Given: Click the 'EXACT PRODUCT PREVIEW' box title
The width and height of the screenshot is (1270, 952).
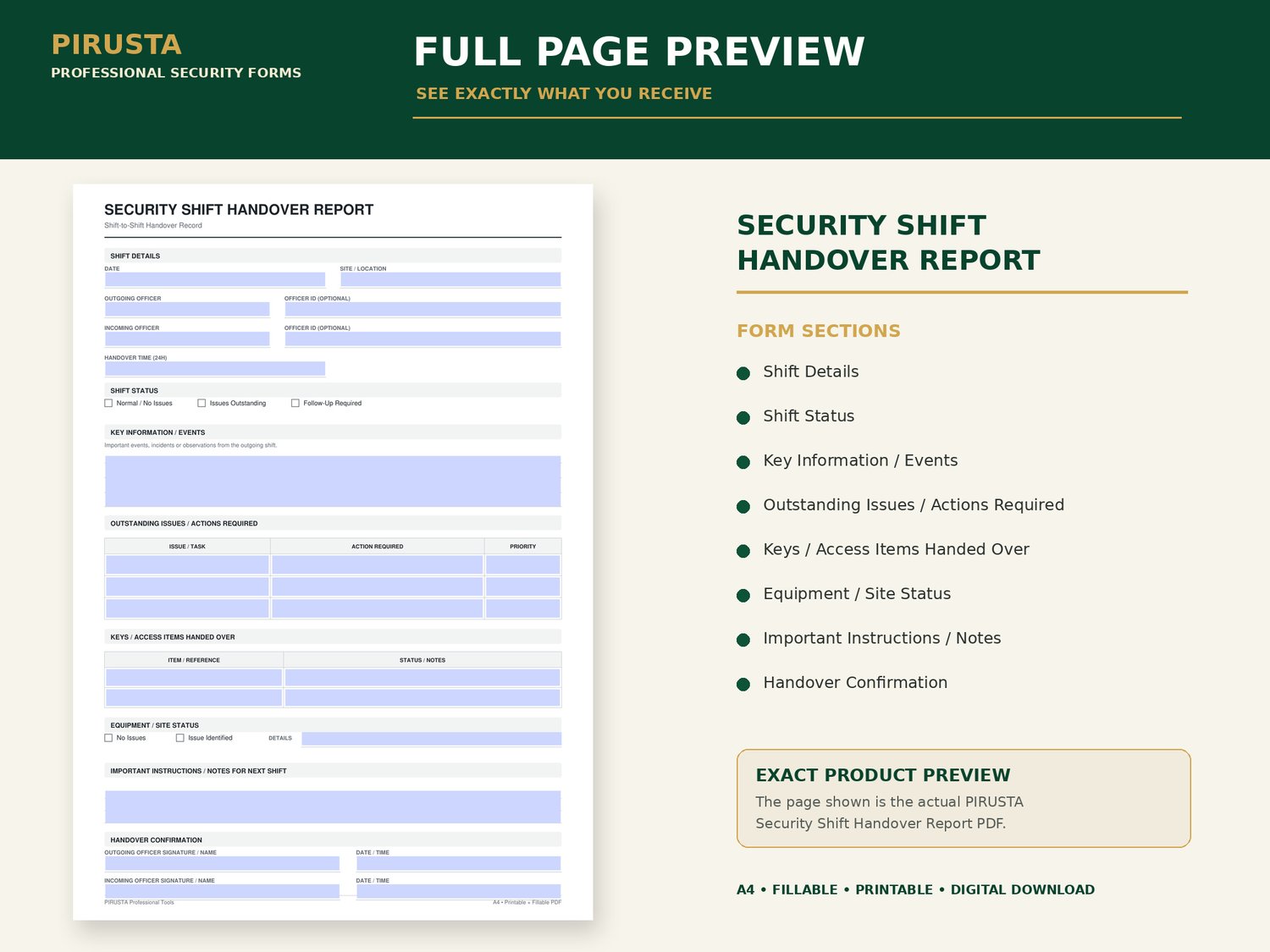Looking at the screenshot, I should [x=883, y=775].
